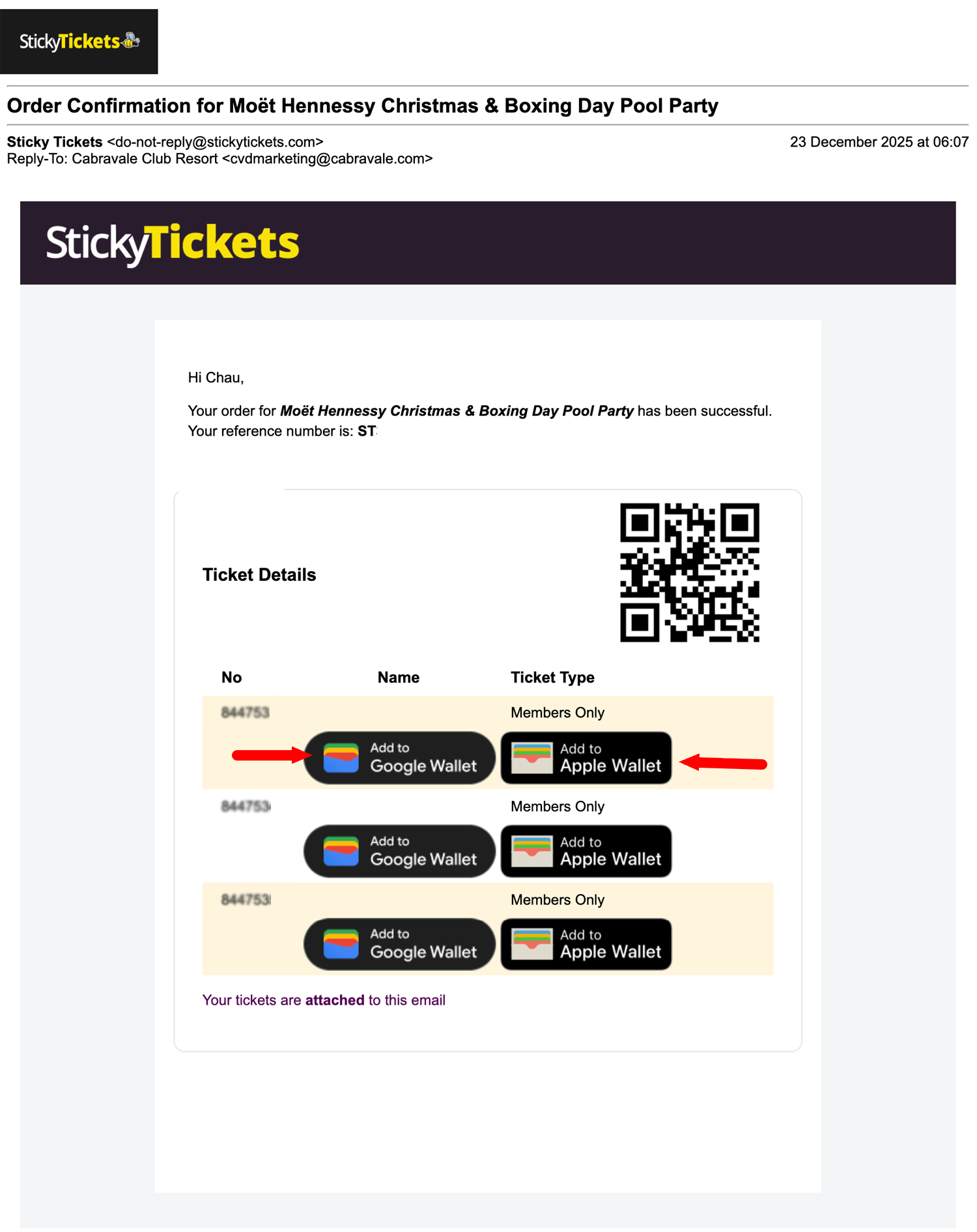
Task: Click the cvdmarketing@cabravale.com reply-to address
Action: pyautogui.click(x=328, y=159)
